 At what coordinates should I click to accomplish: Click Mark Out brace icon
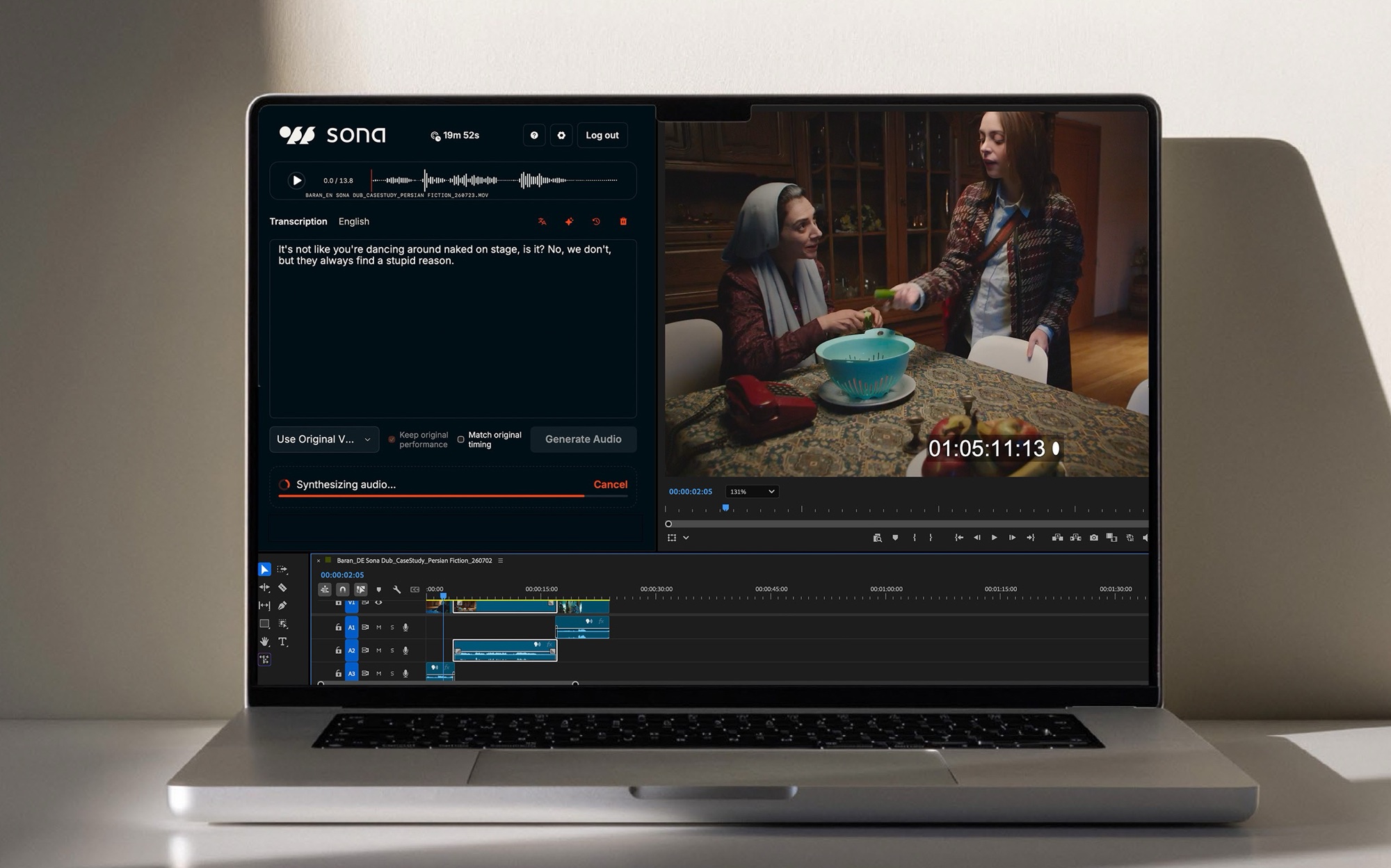coord(931,538)
